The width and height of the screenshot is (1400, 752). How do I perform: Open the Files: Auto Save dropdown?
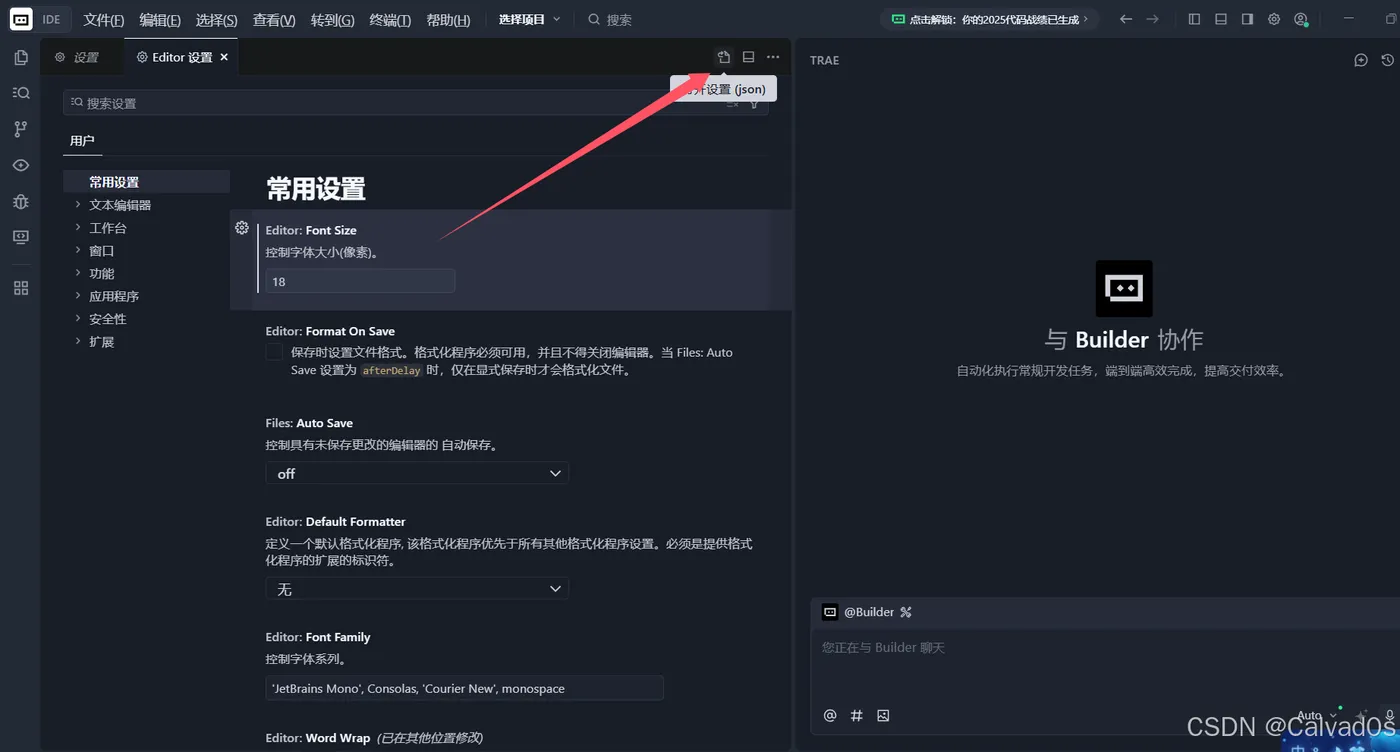click(x=417, y=473)
